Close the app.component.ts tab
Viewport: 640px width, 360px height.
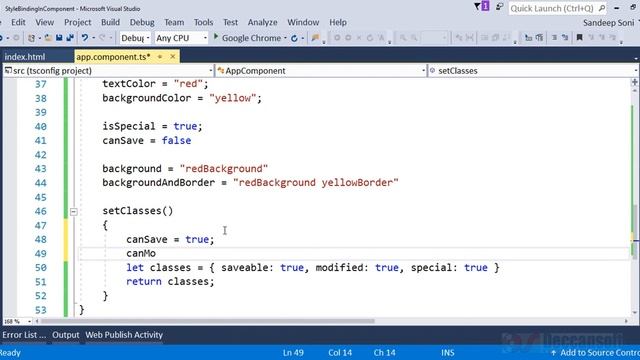(x=173, y=57)
